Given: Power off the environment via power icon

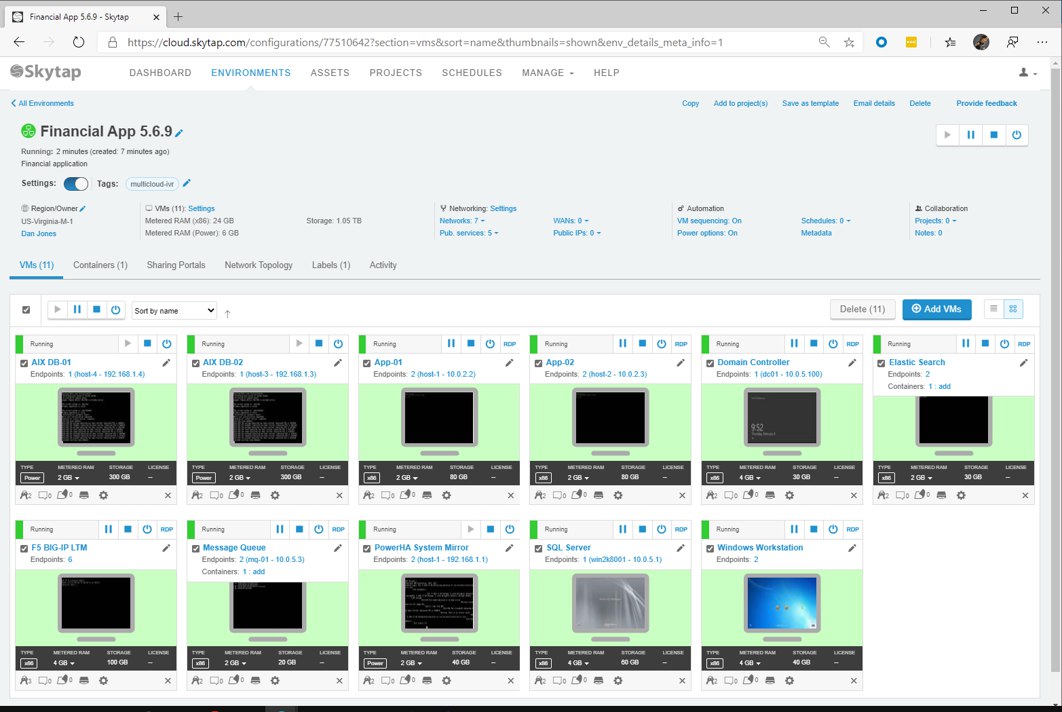Looking at the screenshot, I should [1017, 135].
